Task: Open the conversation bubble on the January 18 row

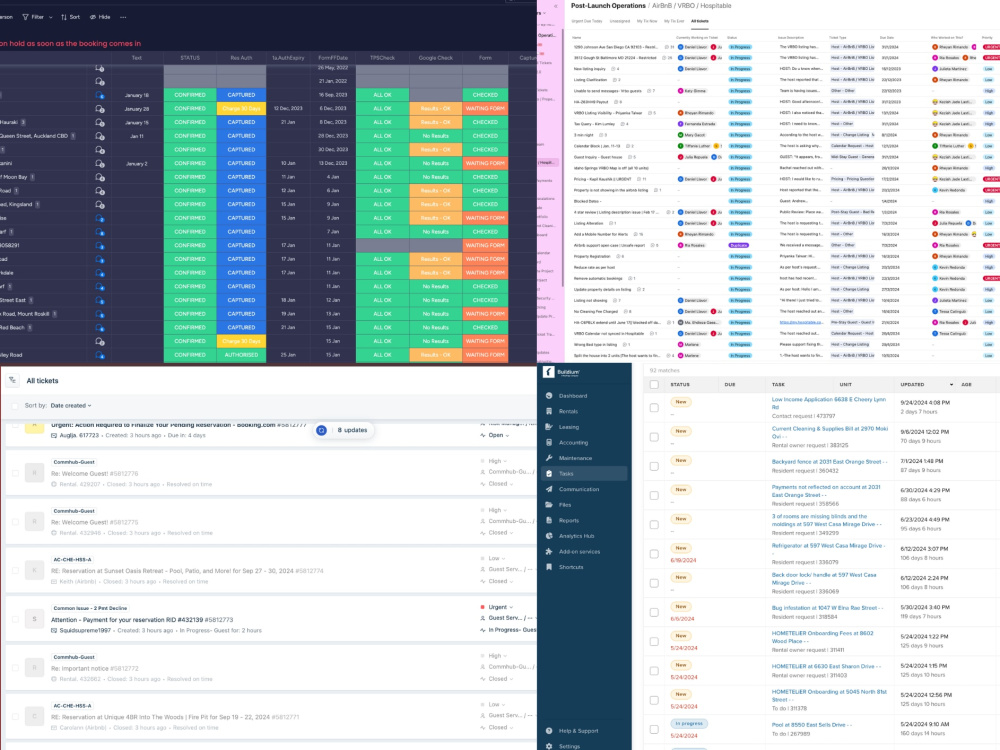Action: click(99, 95)
